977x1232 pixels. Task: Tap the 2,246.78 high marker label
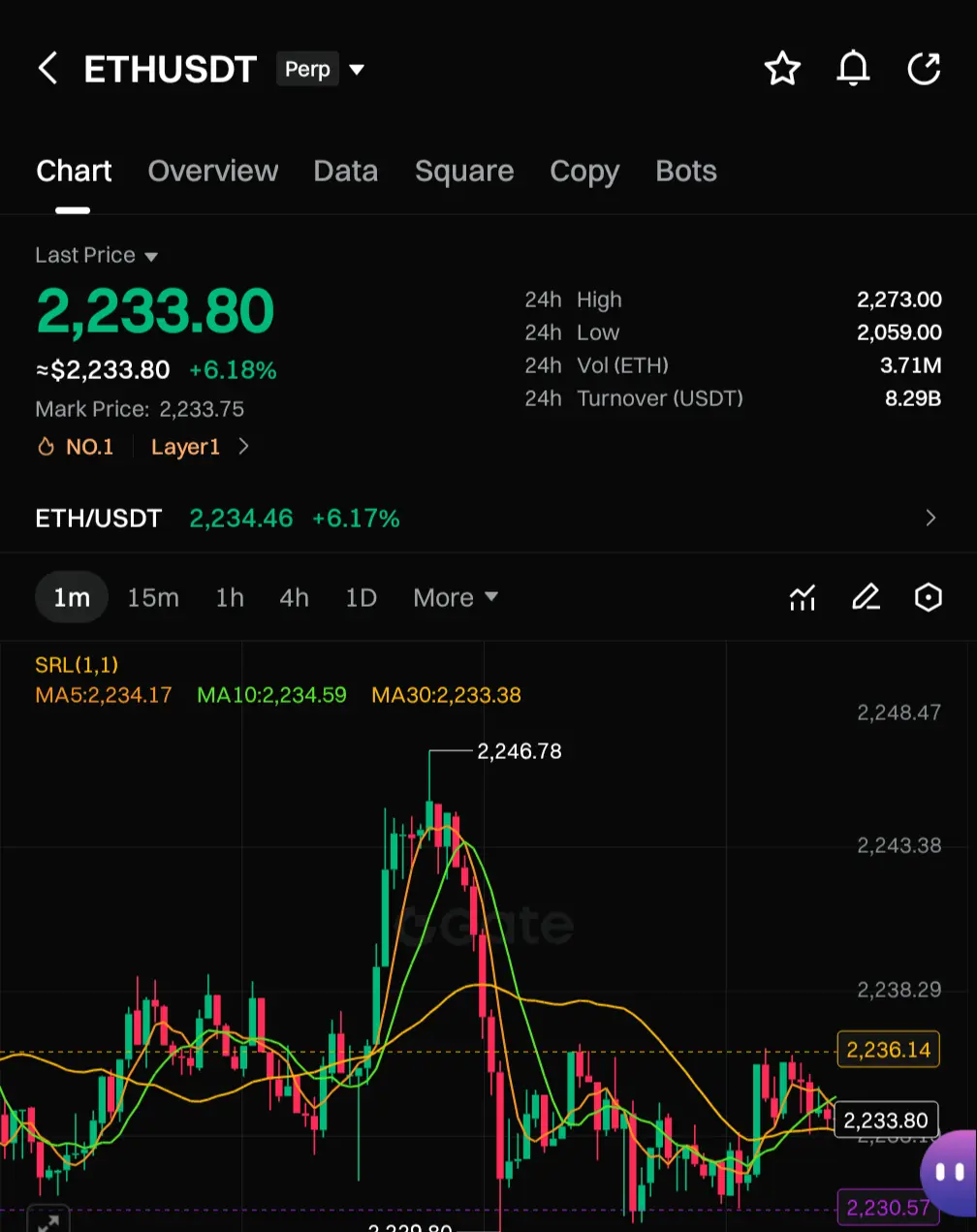(x=520, y=751)
